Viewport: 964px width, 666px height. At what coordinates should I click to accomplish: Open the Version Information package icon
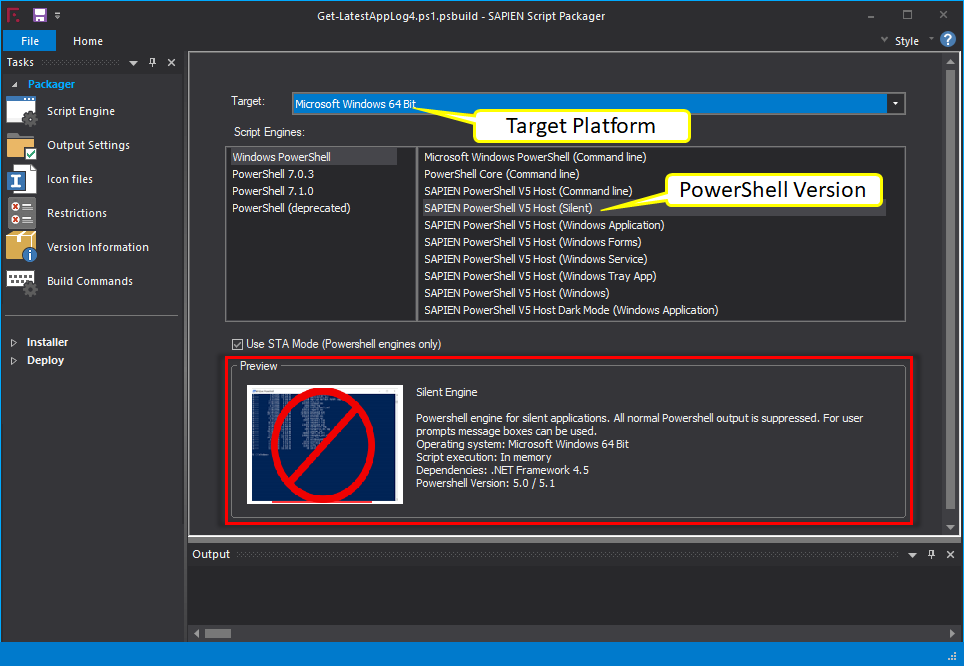pos(22,247)
